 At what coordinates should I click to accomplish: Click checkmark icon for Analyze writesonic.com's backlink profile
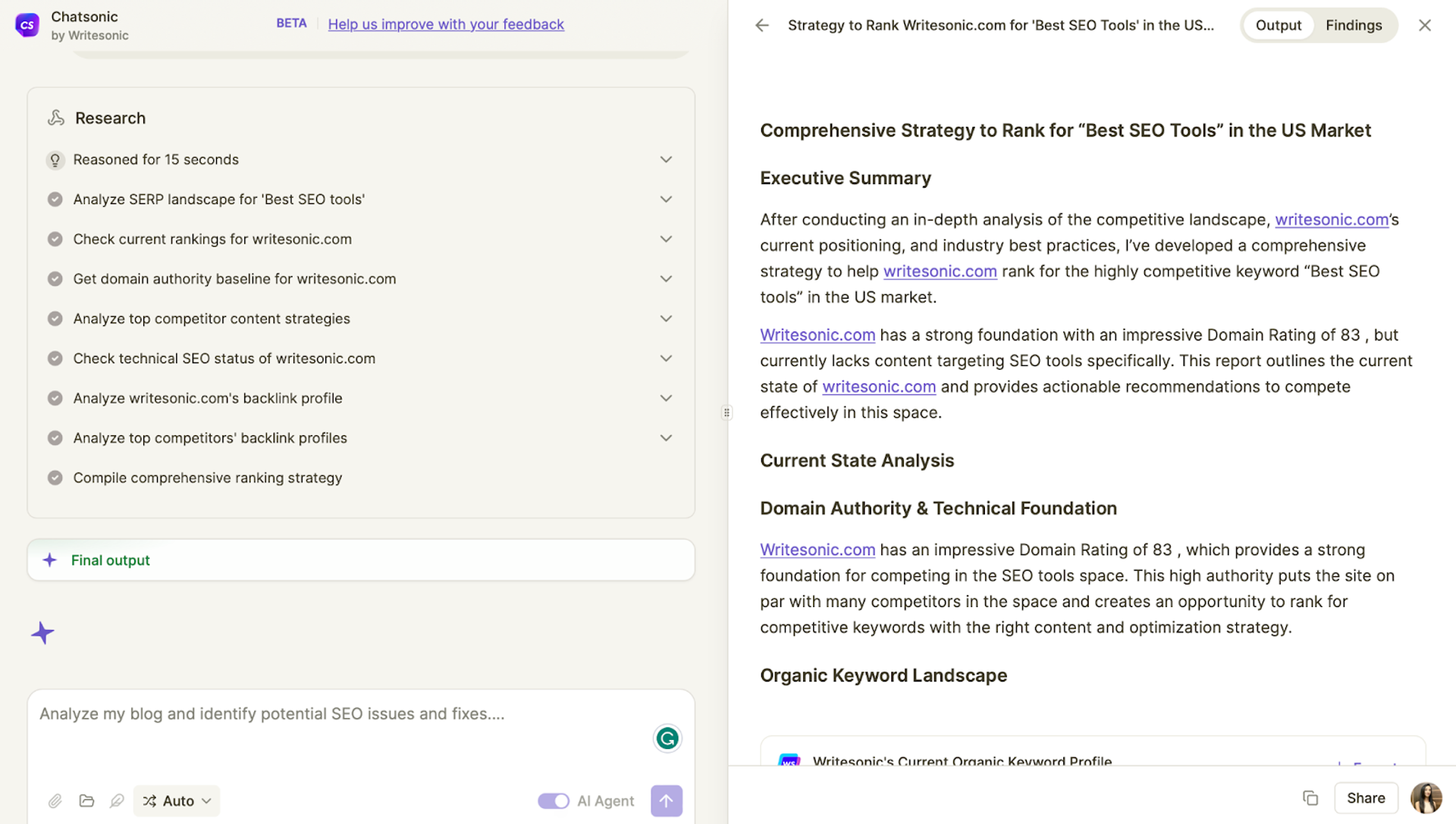coord(55,398)
